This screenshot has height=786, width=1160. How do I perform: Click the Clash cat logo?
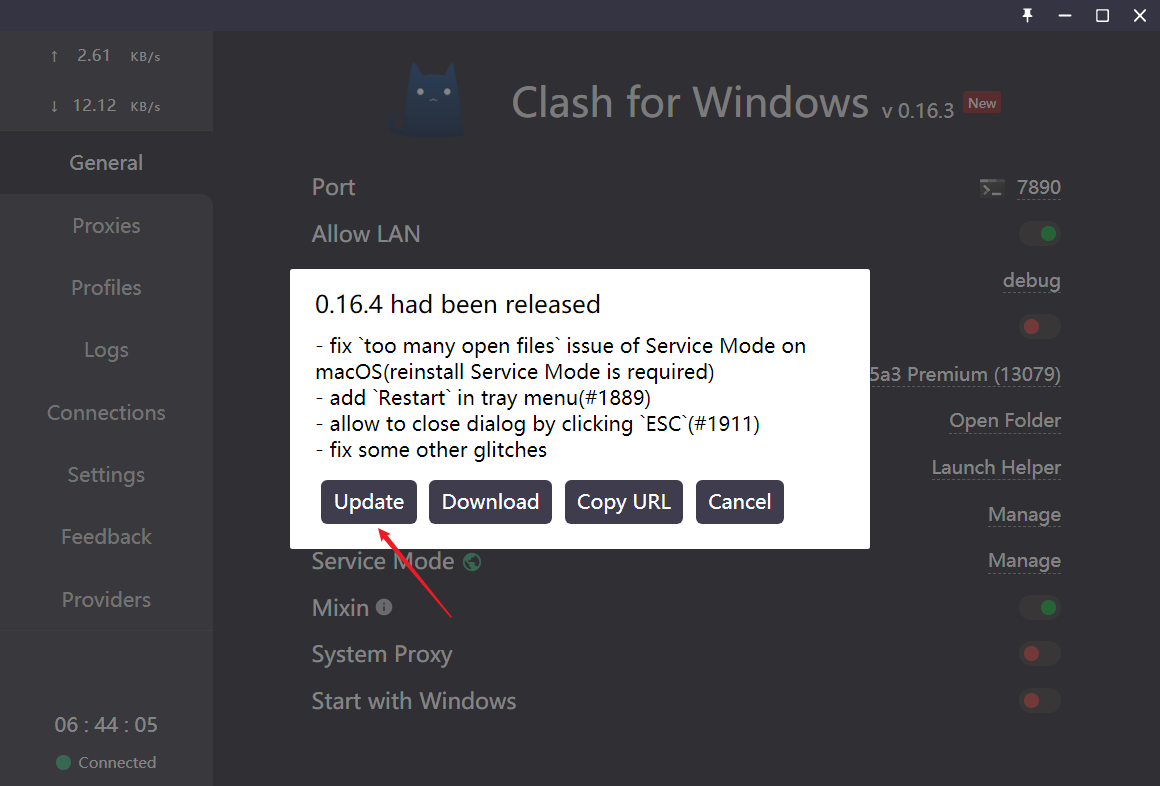pyautogui.click(x=428, y=100)
